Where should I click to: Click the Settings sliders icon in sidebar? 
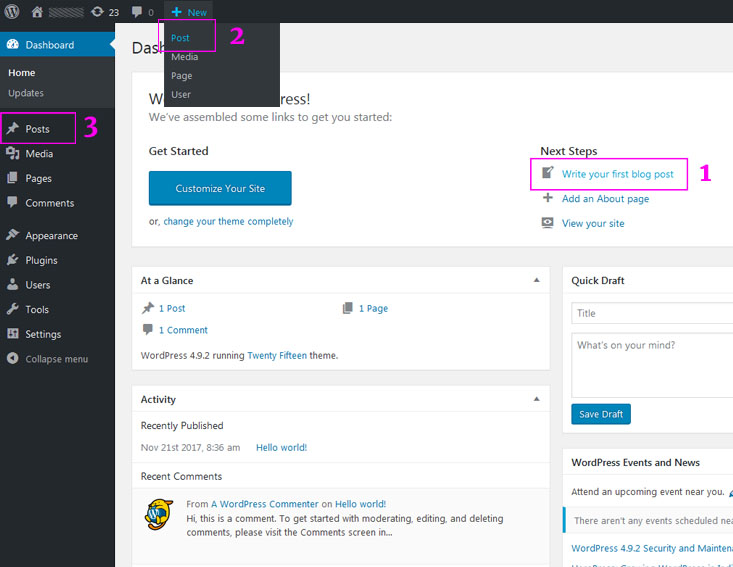tap(13, 333)
